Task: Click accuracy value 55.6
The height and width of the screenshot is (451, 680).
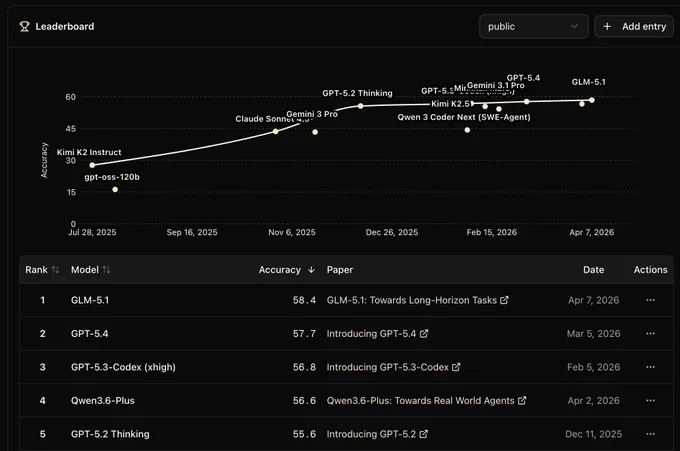Action: pyautogui.click(x=304, y=434)
